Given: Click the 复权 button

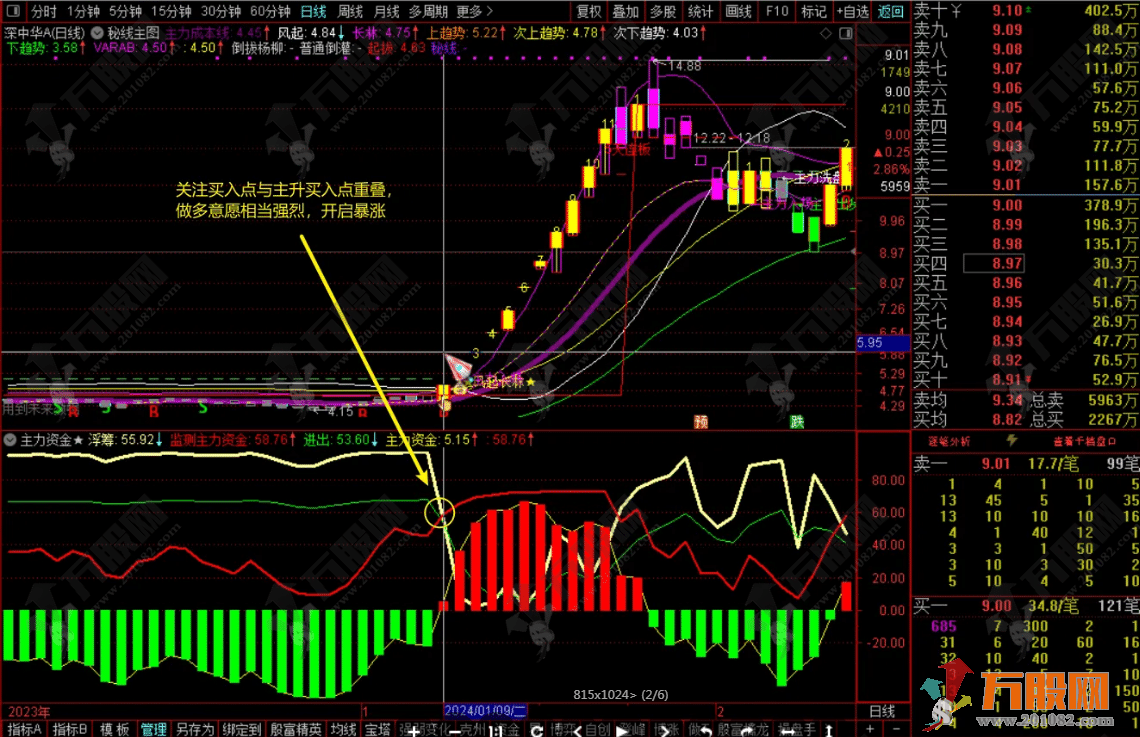Looking at the screenshot, I should coord(589,11).
